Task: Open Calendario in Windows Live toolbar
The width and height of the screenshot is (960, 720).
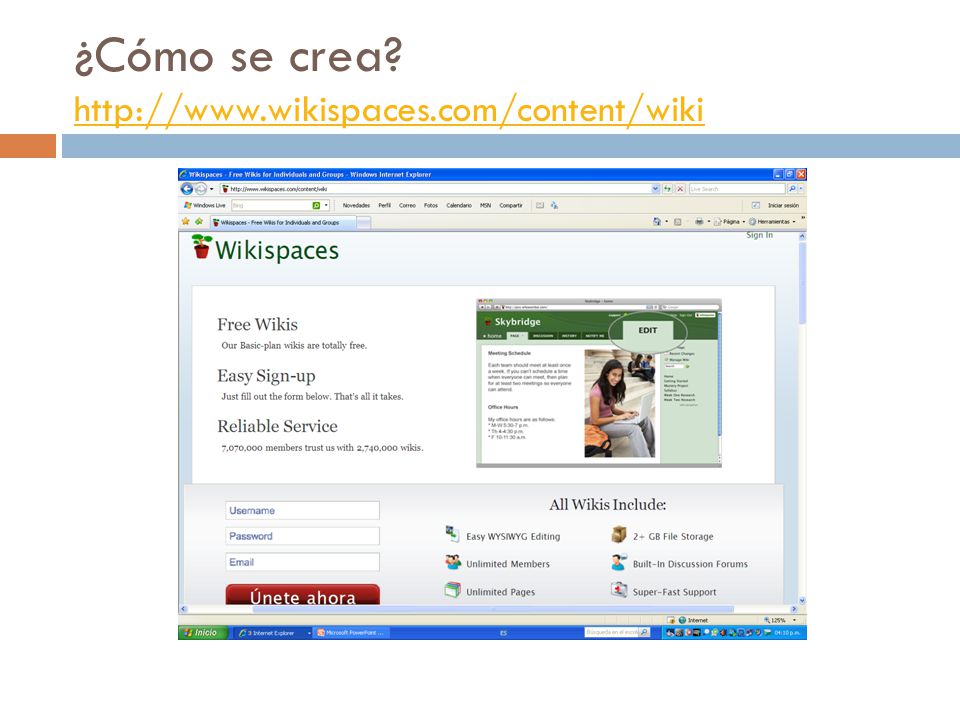Action: [459, 206]
